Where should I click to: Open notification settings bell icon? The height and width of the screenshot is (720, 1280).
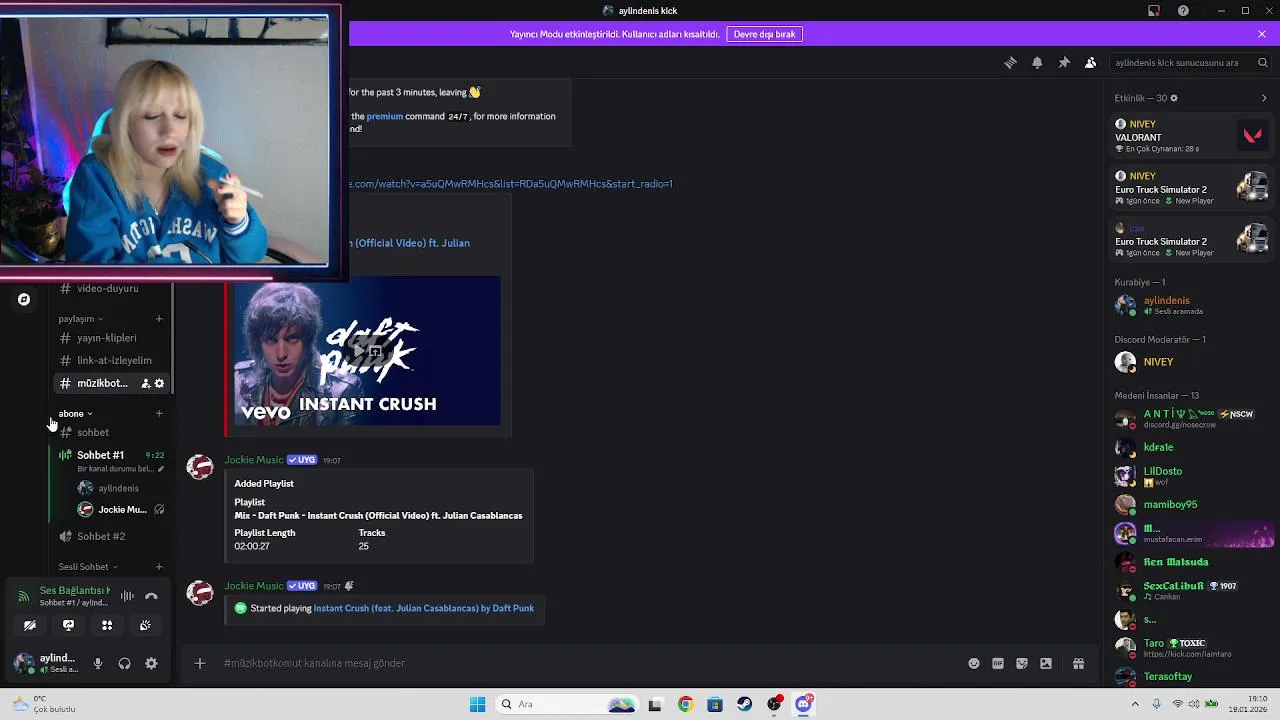tap(1037, 62)
